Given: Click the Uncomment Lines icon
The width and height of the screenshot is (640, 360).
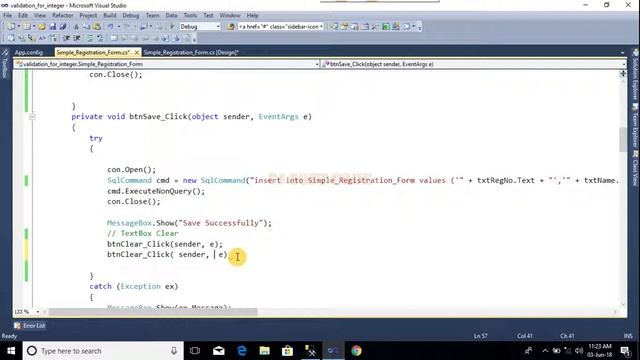Looking at the screenshot, I should (100, 38).
